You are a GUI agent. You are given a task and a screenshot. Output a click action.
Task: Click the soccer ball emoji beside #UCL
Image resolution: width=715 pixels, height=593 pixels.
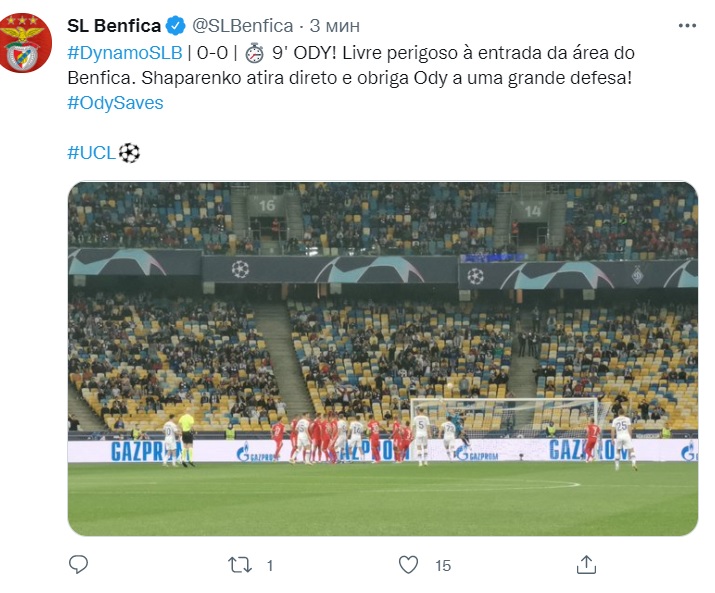pyautogui.click(x=129, y=153)
